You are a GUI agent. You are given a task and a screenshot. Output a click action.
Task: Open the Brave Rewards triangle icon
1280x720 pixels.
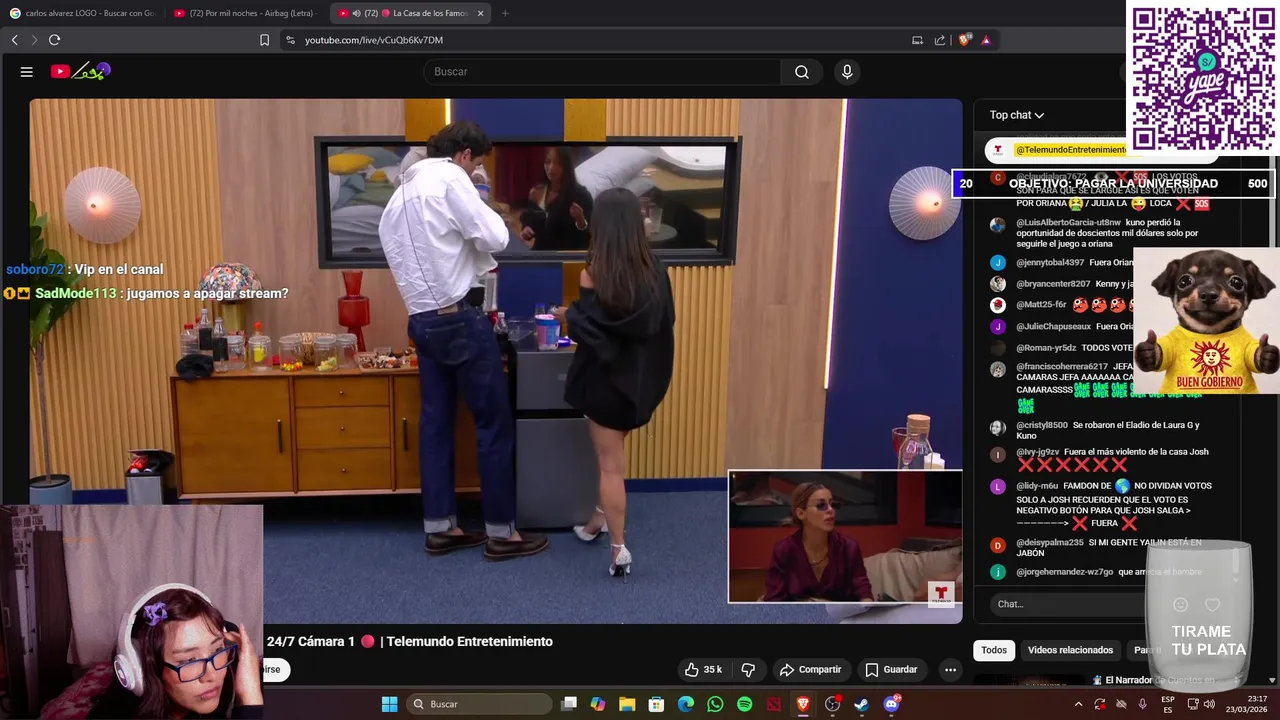point(986,40)
